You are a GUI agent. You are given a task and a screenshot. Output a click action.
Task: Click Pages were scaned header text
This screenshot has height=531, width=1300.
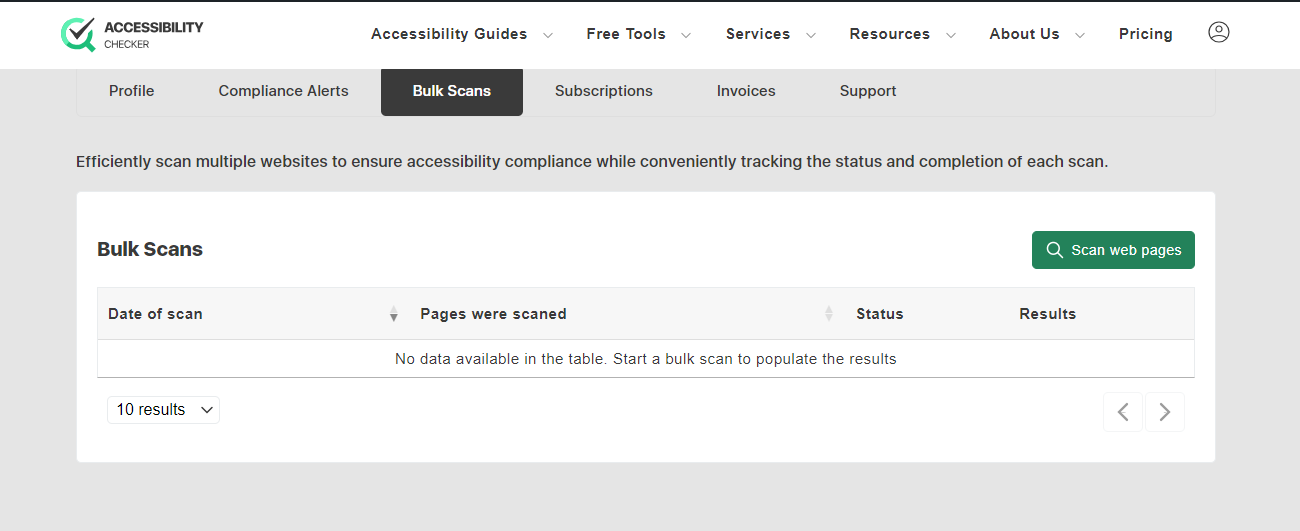pos(494,314)
